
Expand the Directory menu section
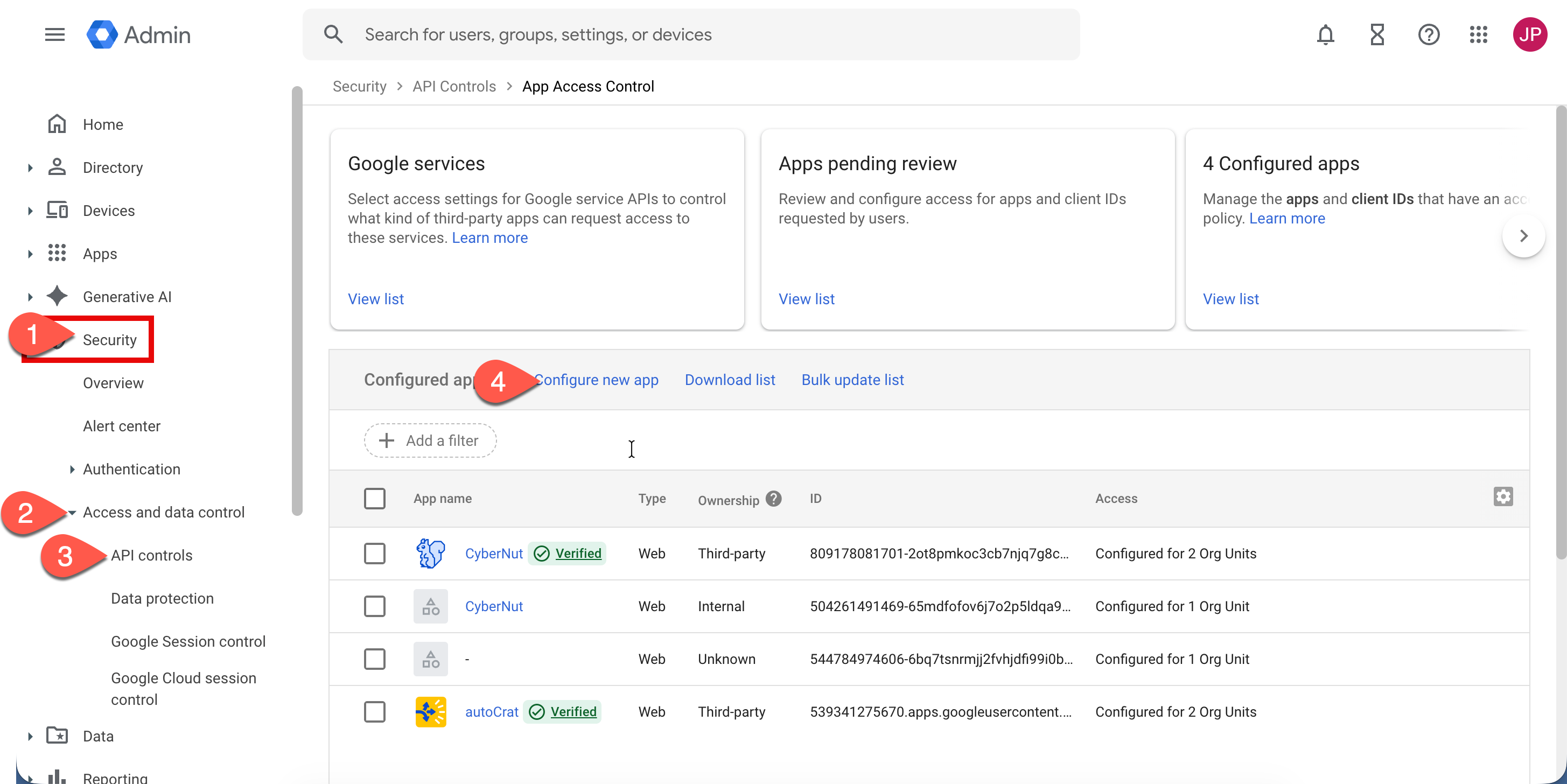(x=30, y=168)
